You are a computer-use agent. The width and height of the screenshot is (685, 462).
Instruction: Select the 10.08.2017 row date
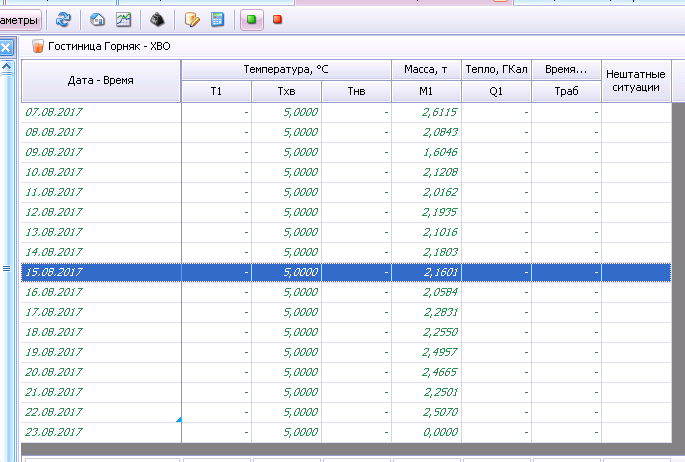point(54,172)
